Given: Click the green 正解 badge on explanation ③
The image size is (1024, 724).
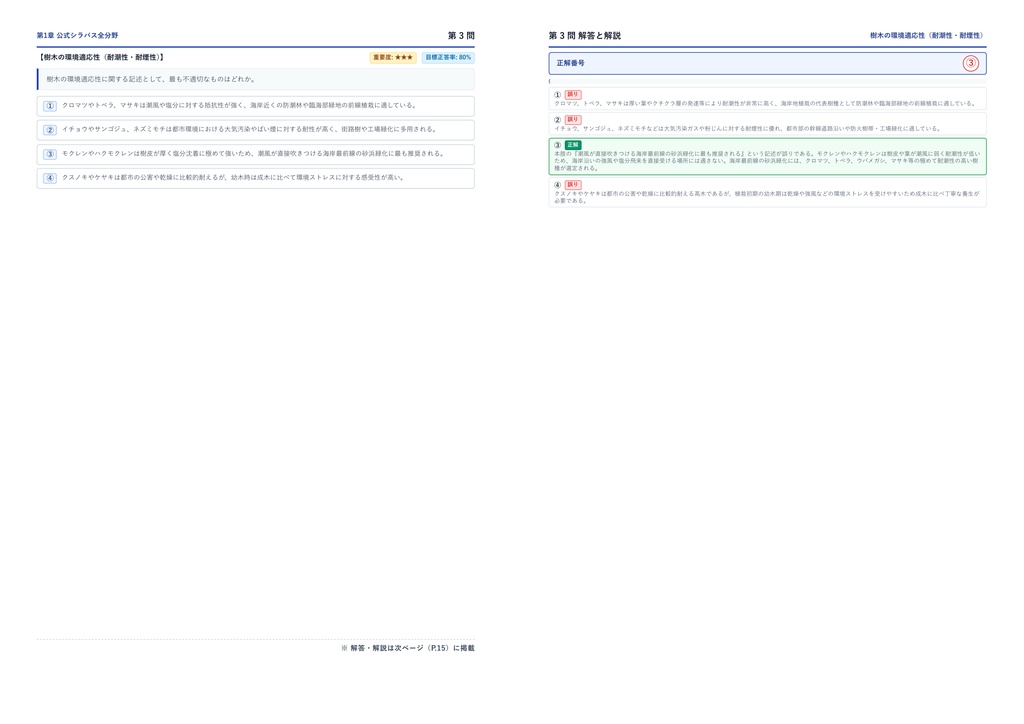Looking at the screenshot, I should [x=573, y=145].
